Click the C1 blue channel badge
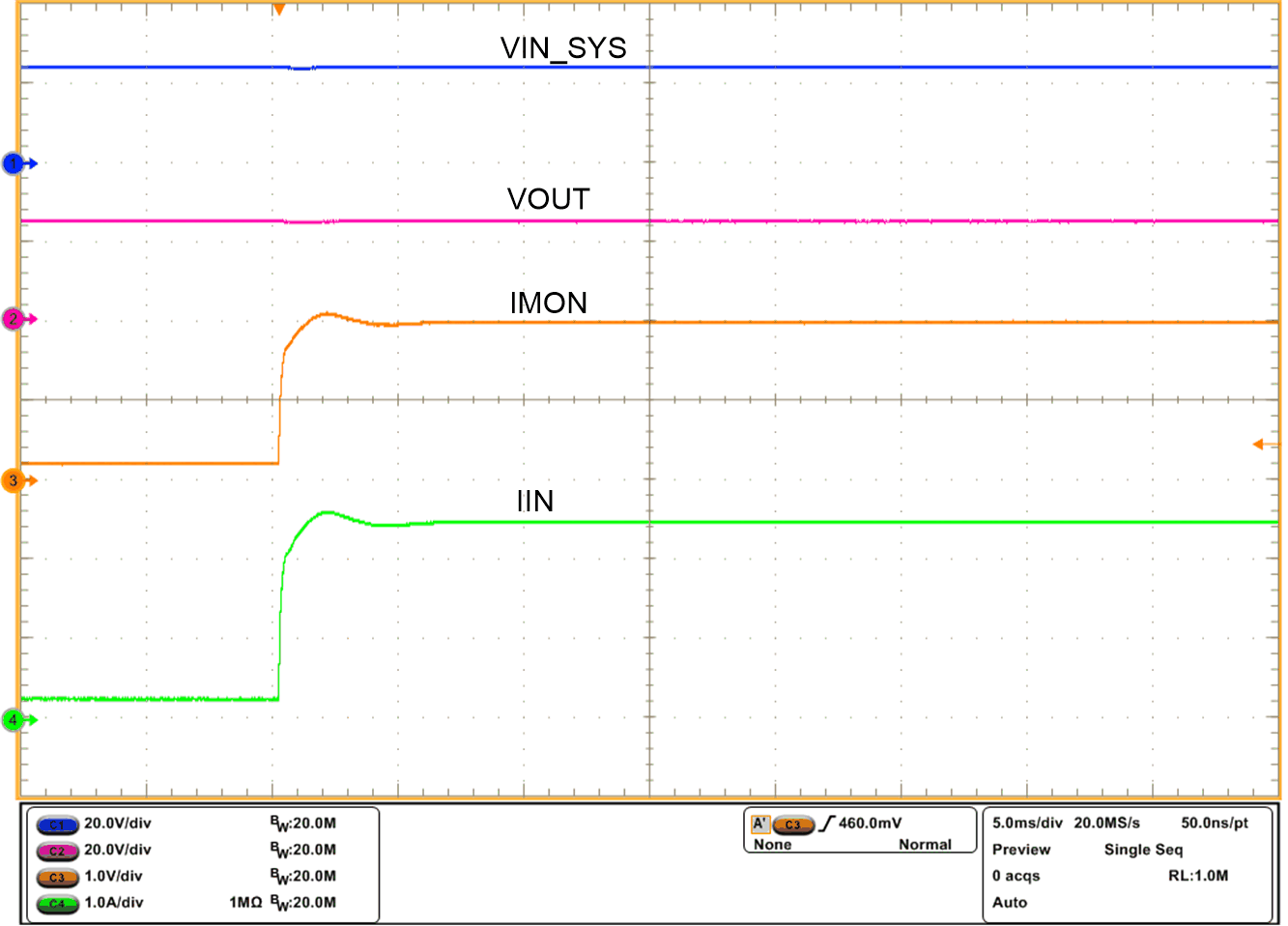1288x926 pixels. click(x=57, y=825)
